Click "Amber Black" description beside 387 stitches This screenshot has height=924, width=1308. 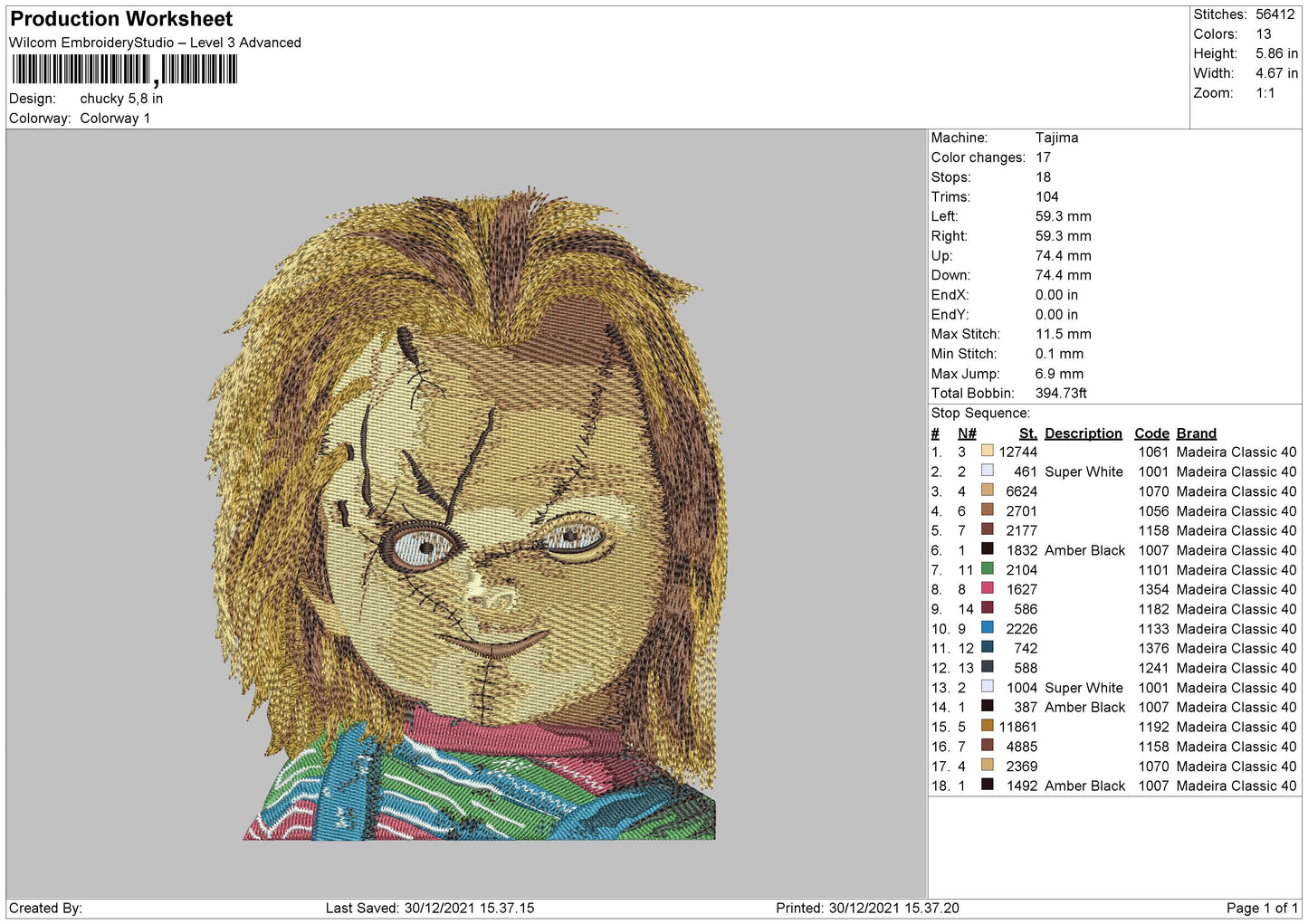point(1084,708)
